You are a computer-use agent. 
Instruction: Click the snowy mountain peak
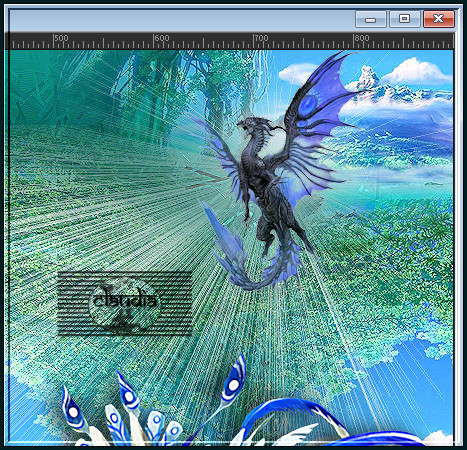point(368,77)
